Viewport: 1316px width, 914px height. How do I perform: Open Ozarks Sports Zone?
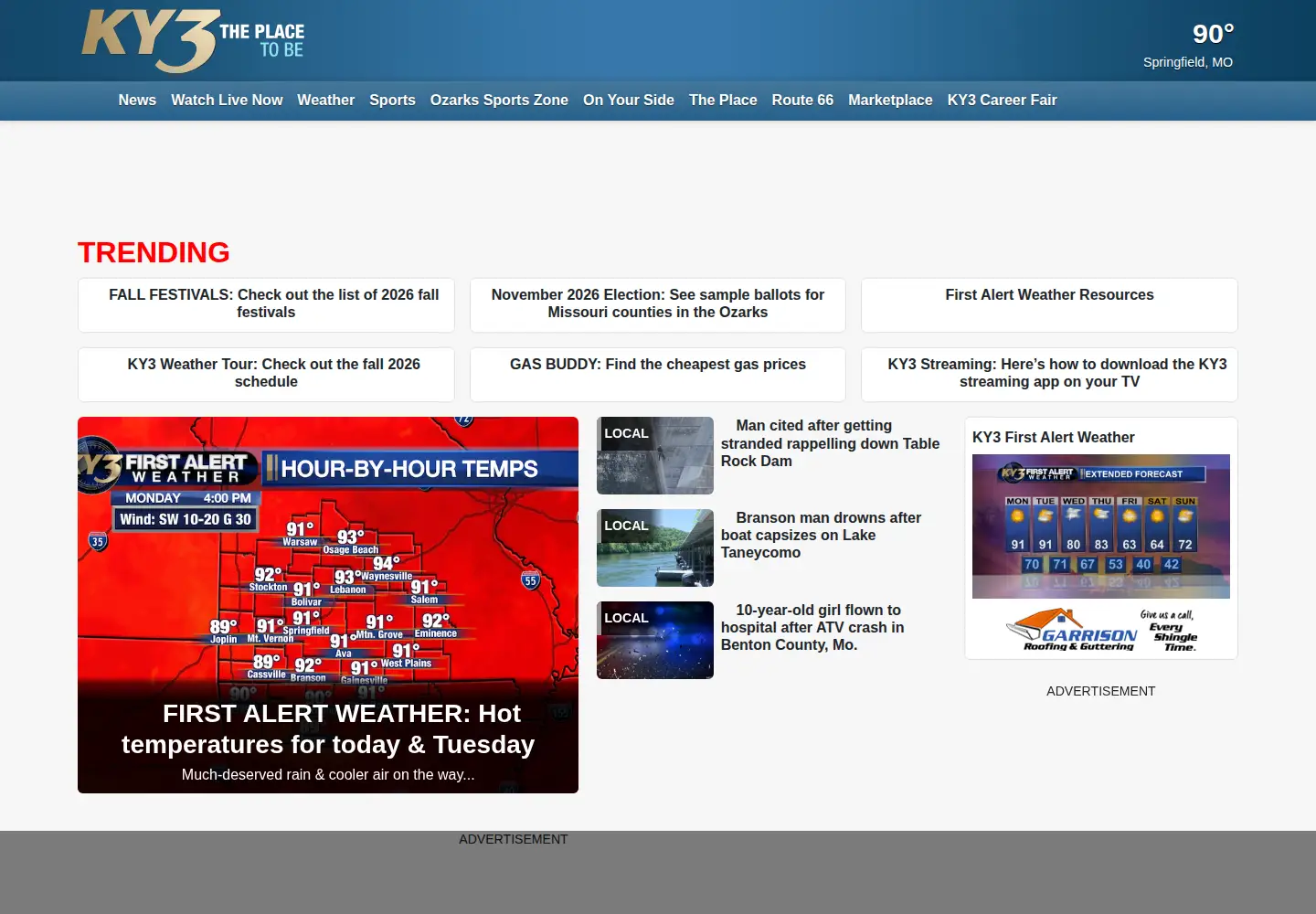click(499, 101)
